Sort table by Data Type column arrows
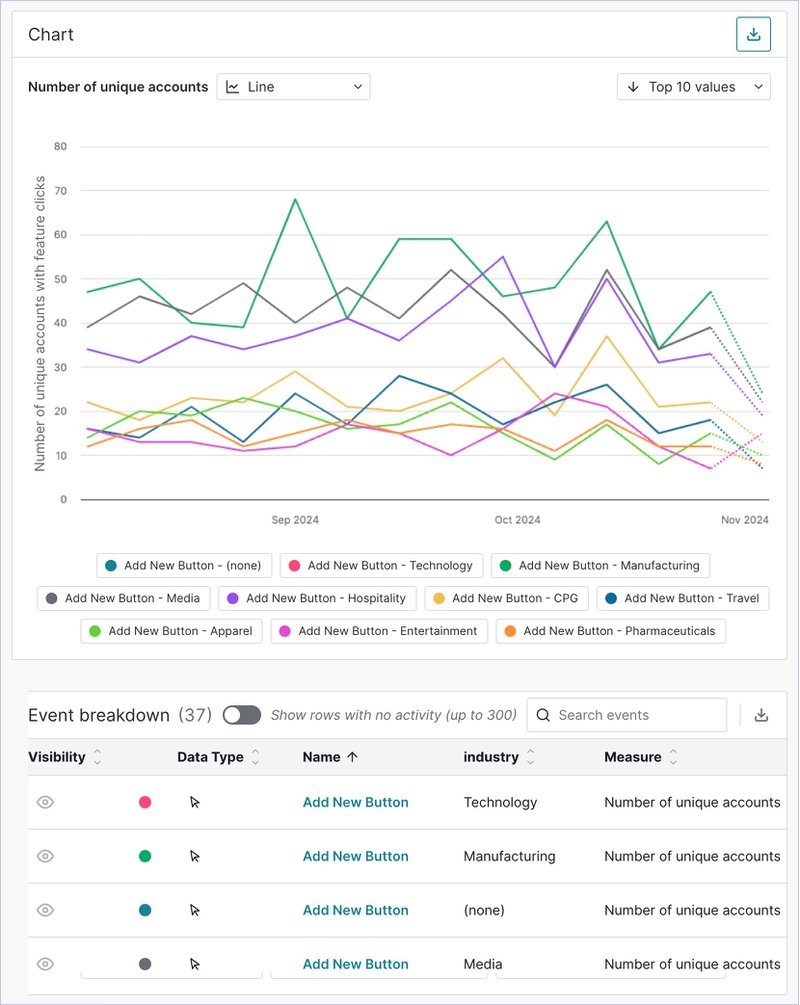The image size is (800, 1005). pyautogui.click(x=256, y=757)
